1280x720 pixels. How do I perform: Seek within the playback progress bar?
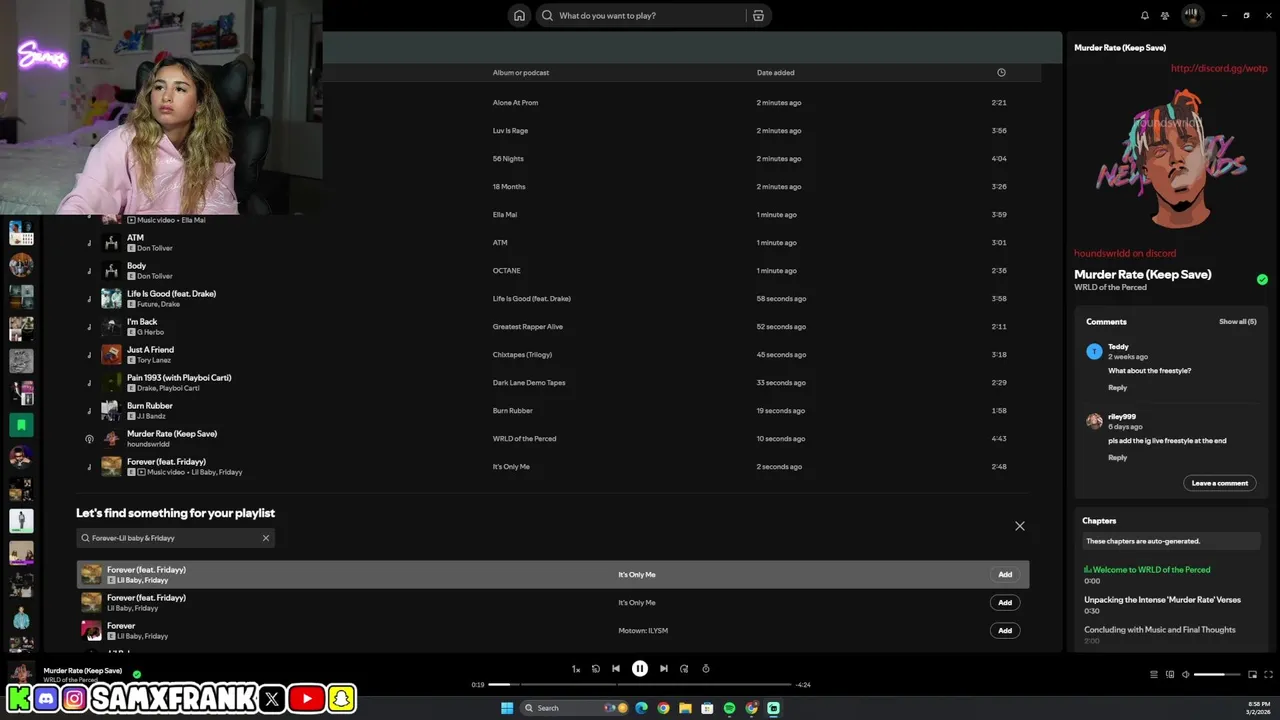[x=640, y=684]
